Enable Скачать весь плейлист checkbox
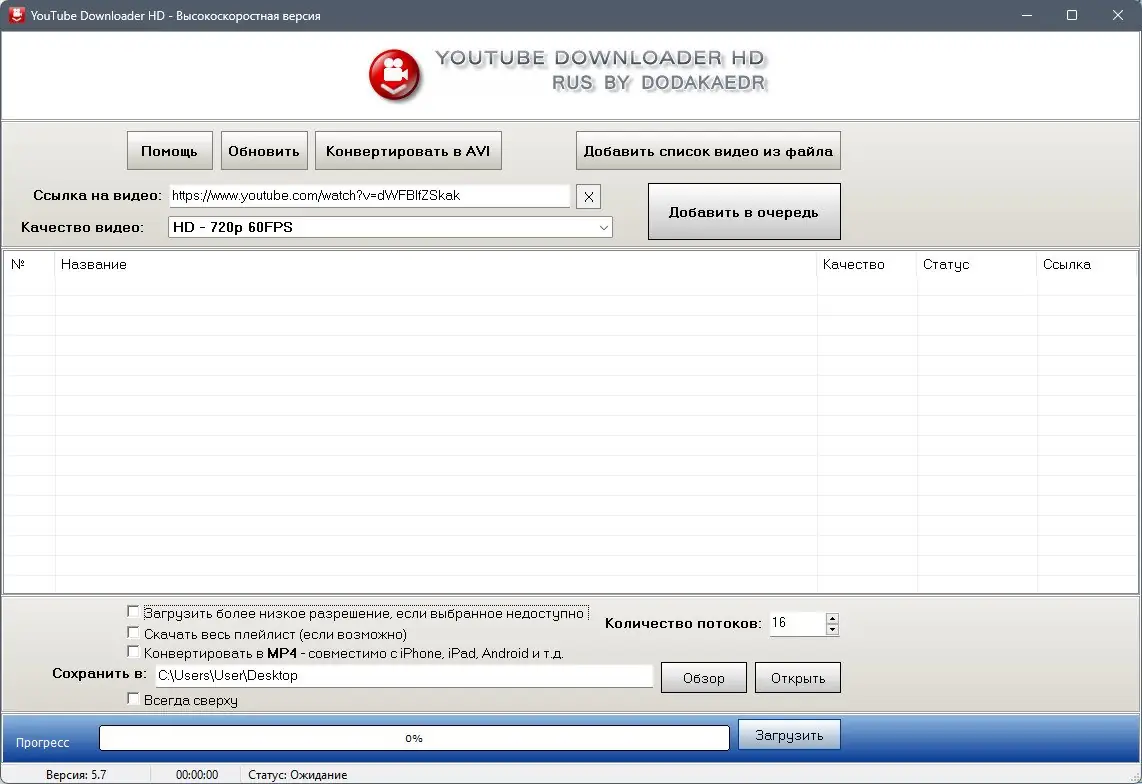The height and width of the screenshot is (784, 1142). [x=133, y=632]
